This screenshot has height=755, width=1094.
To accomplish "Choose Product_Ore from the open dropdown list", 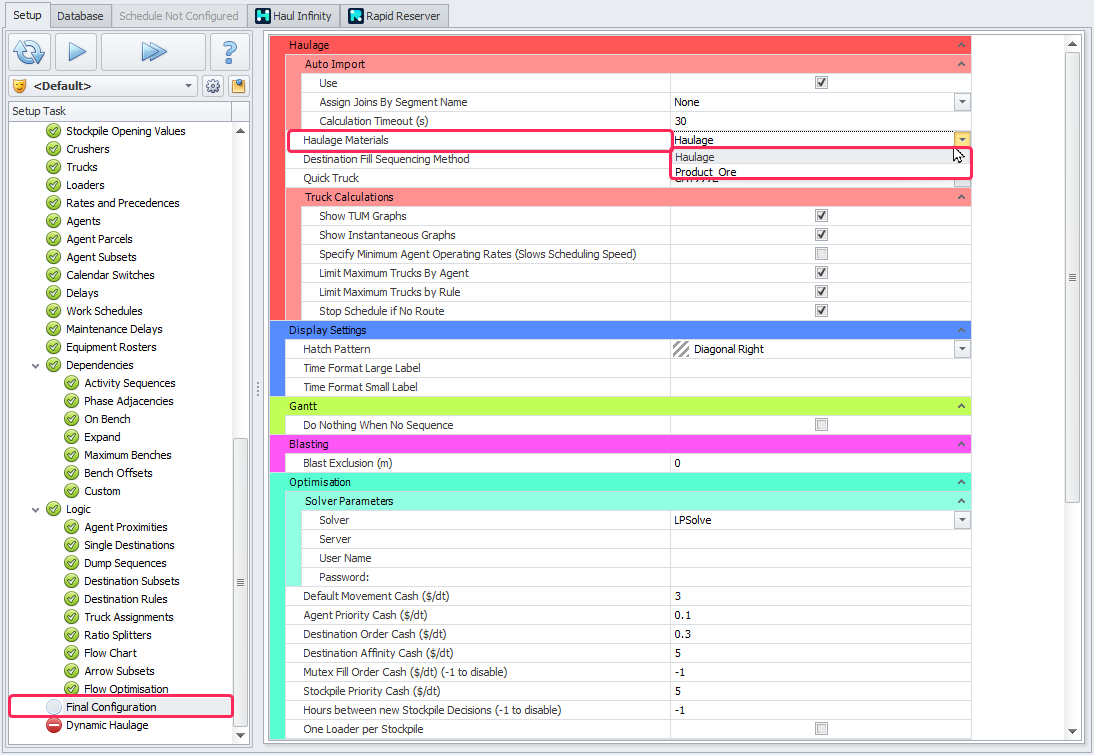I will (706, 172).
